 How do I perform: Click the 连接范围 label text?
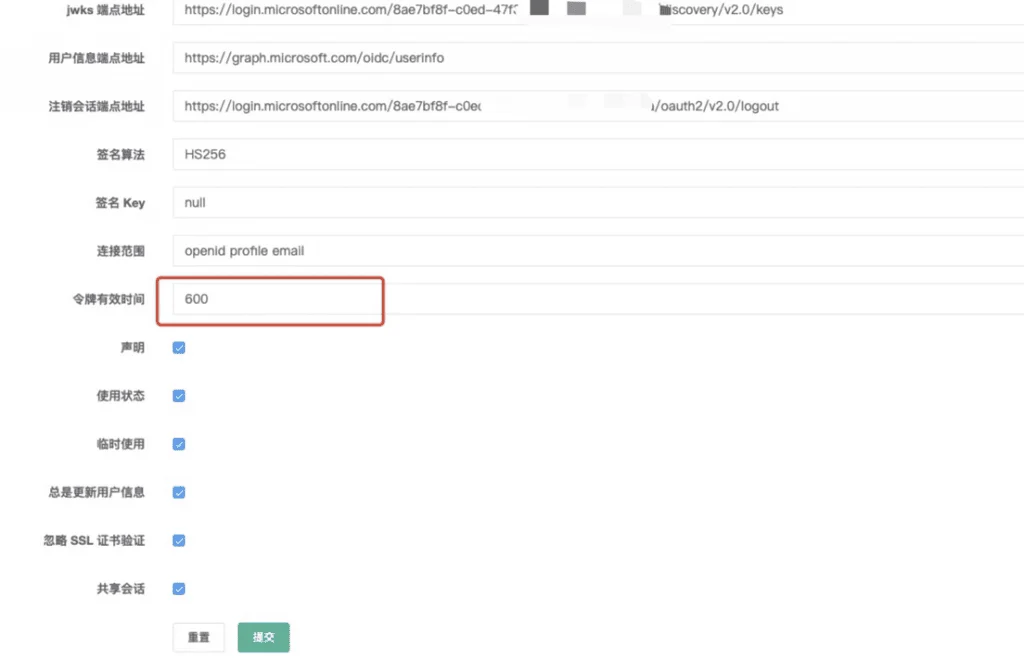(120, 251)
